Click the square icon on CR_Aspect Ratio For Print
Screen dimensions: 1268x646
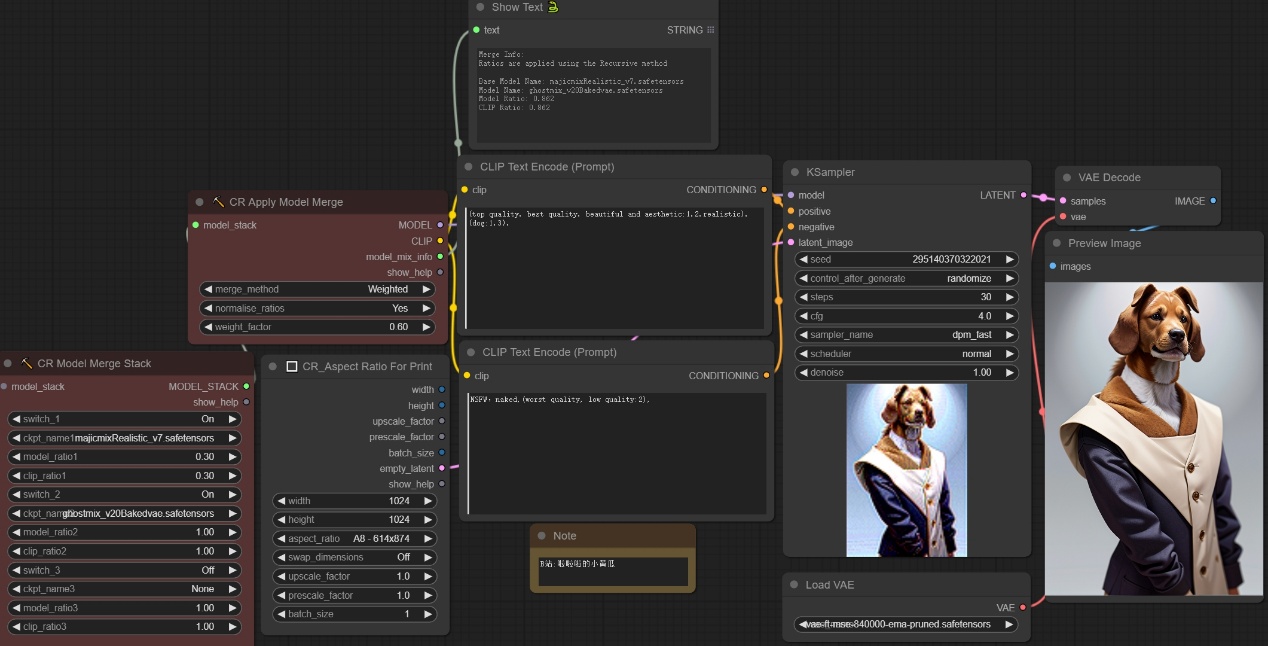click(x=292, y=366)
